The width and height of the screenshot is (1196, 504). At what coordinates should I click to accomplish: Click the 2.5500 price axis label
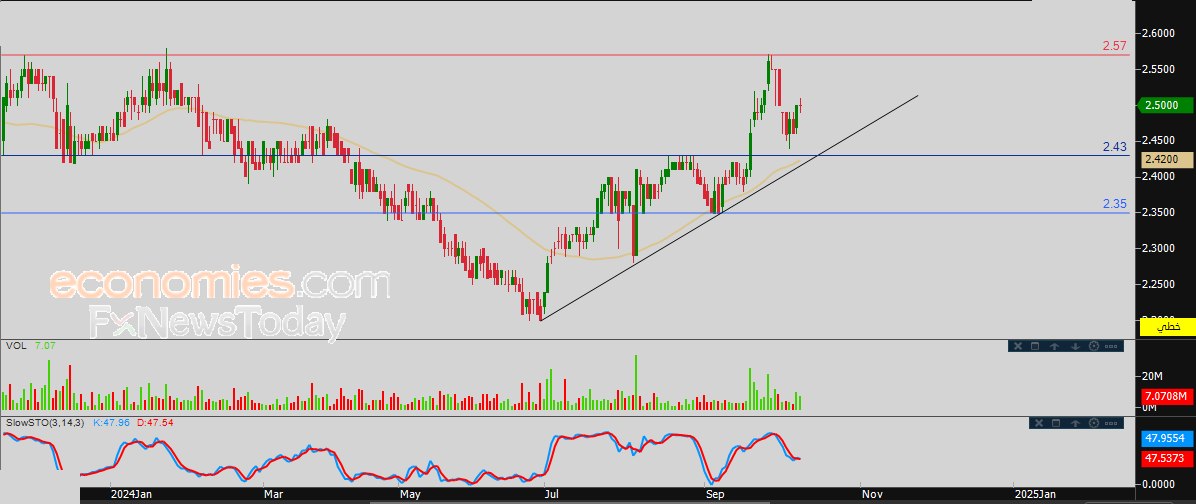pos(1159,69)
